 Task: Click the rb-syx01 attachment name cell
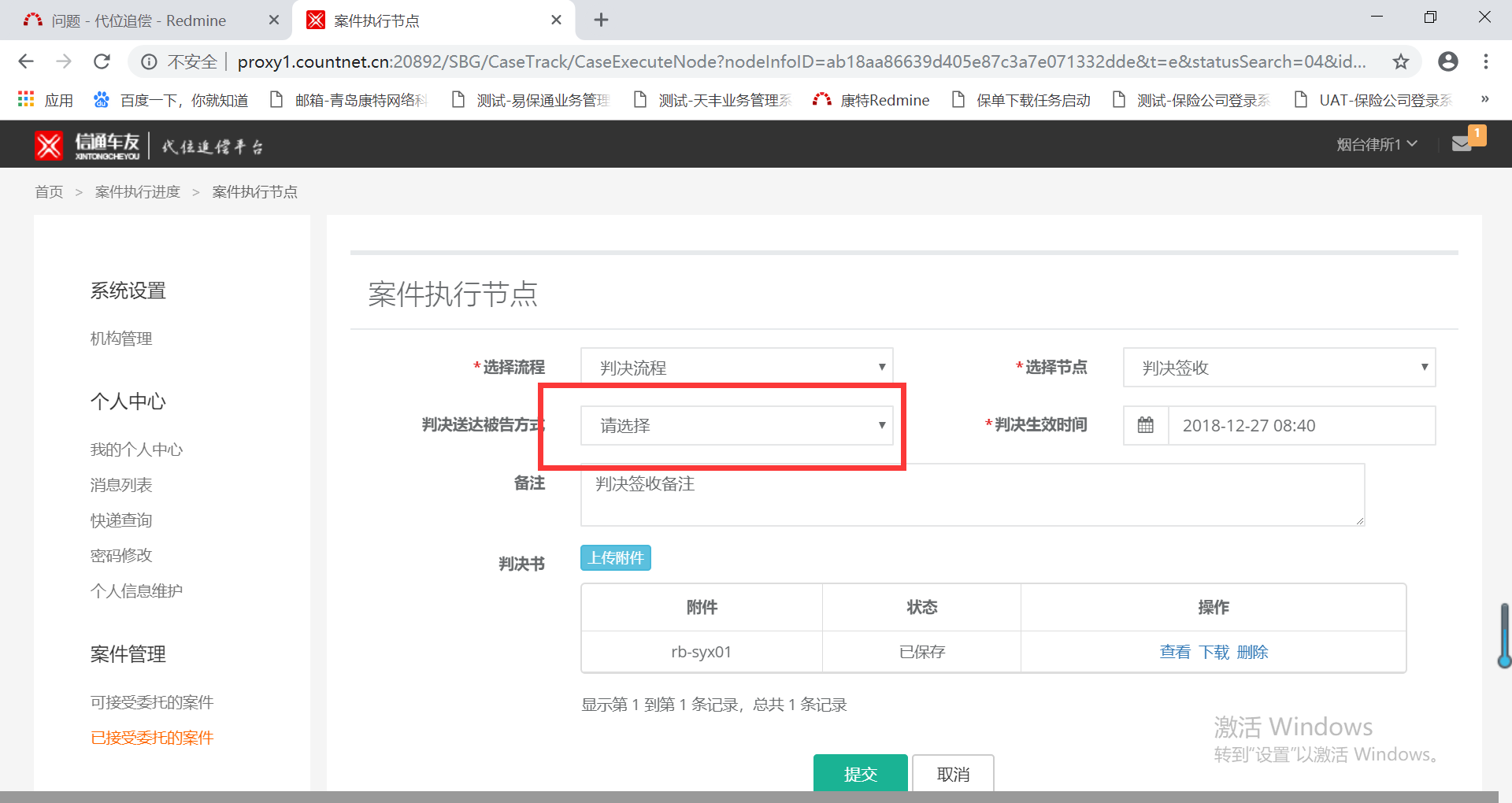(702, 652)
